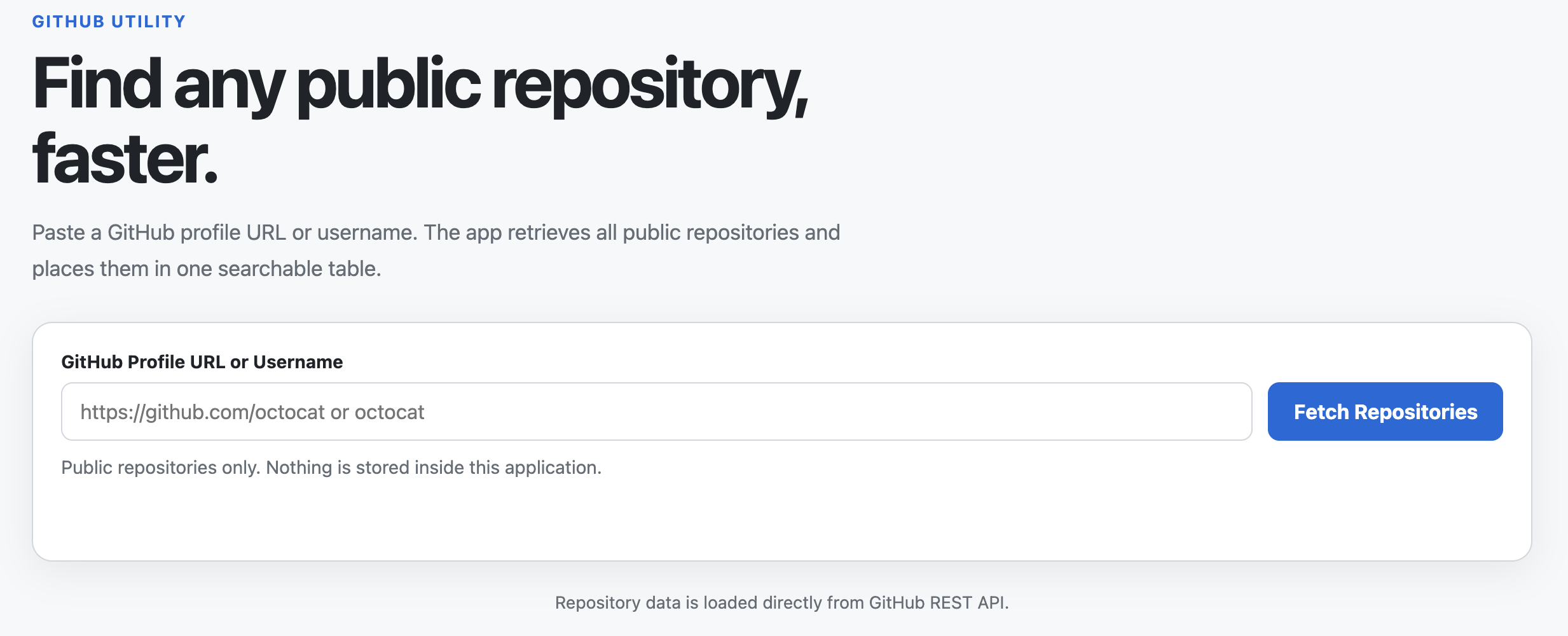Image resolution: width=1568 pixels, height=636 pixels.
Task: Click the 'Public repositories only' helper text
Action: coord(331,467)
